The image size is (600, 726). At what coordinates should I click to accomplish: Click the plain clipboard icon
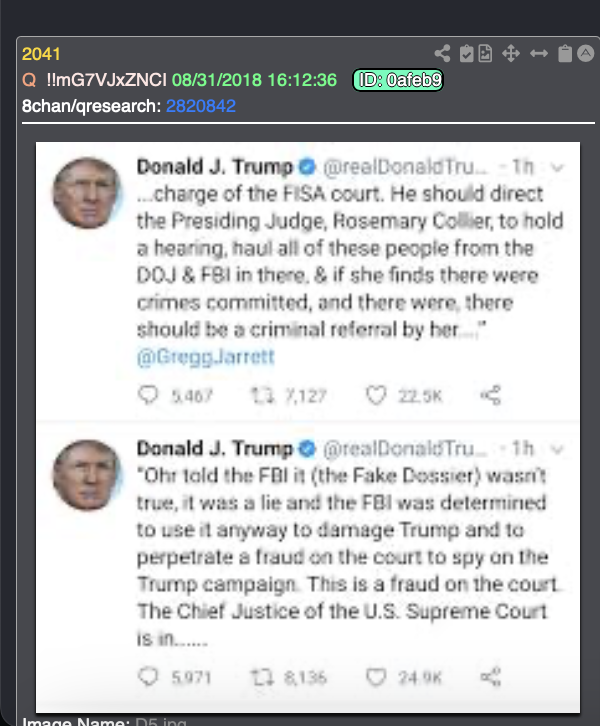564,54
